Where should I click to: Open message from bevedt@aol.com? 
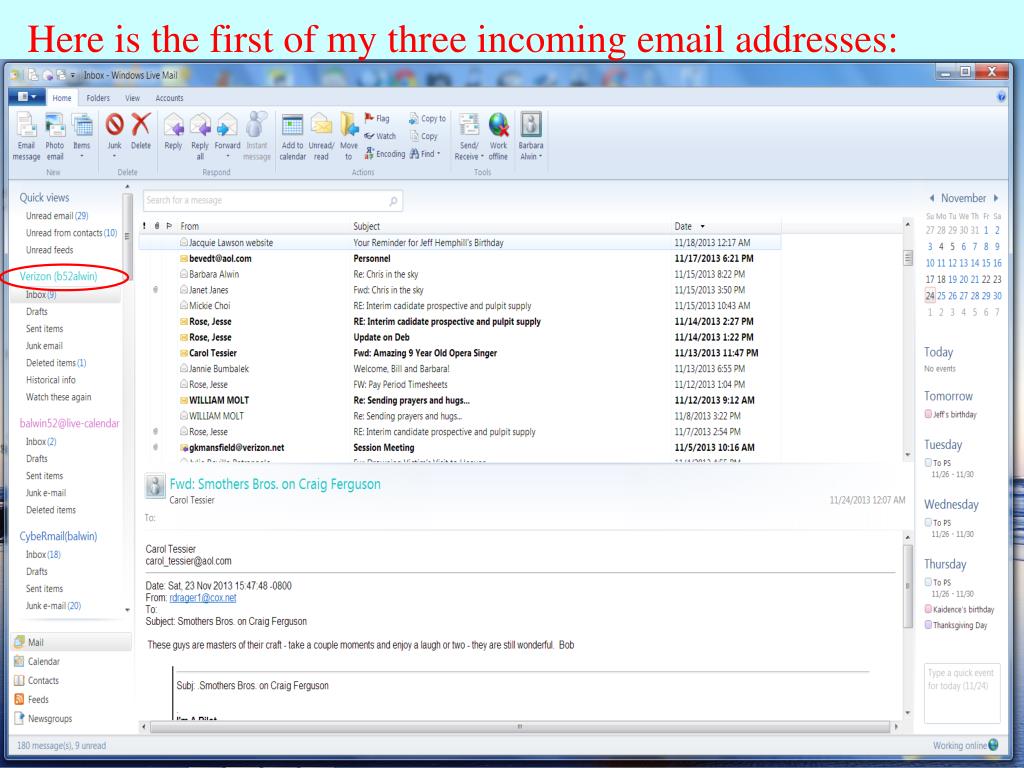pyautogui.click(x=460, y=259)
